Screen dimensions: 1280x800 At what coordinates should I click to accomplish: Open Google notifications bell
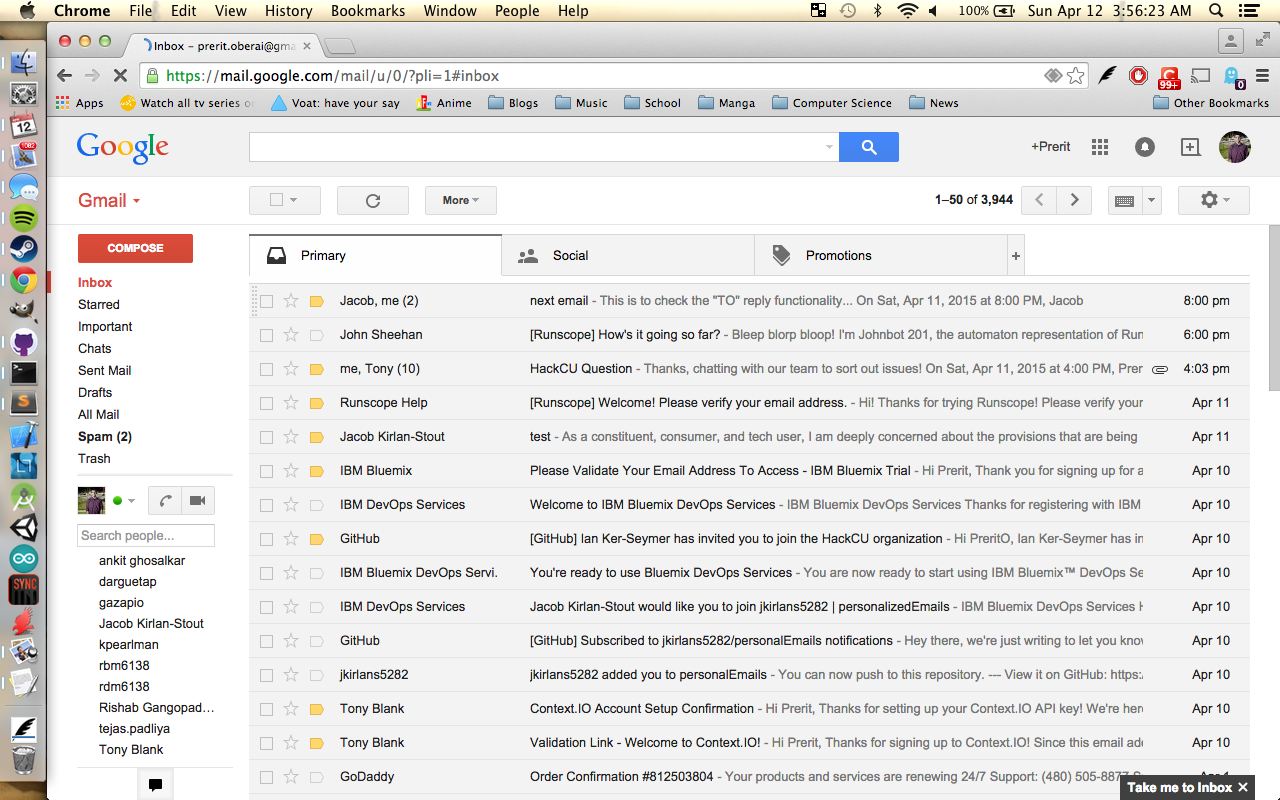pos(1145,147)
